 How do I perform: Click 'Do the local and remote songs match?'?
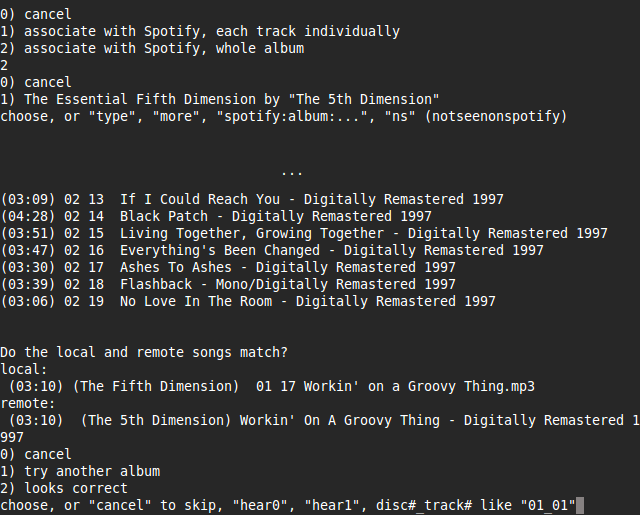144,353
